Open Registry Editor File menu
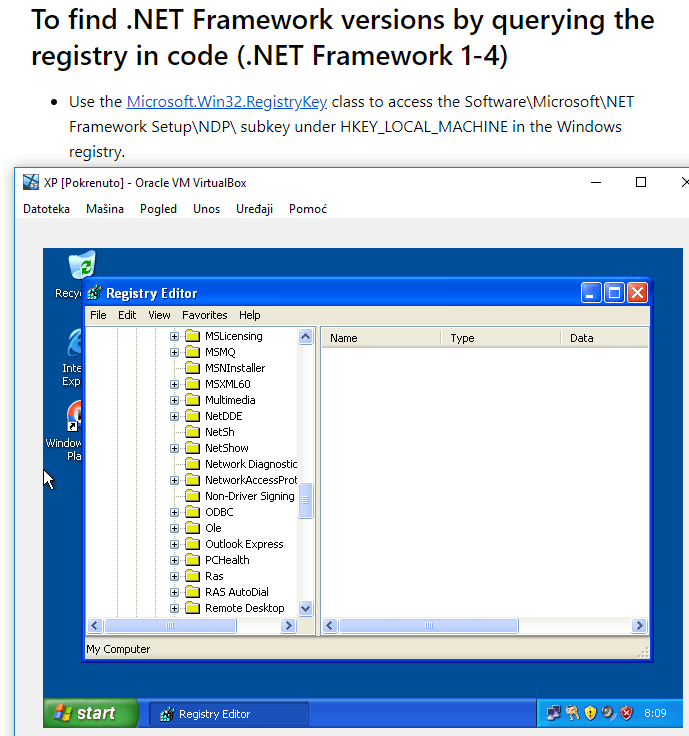The height and width of the screenshot is (736, 689). 98,315
